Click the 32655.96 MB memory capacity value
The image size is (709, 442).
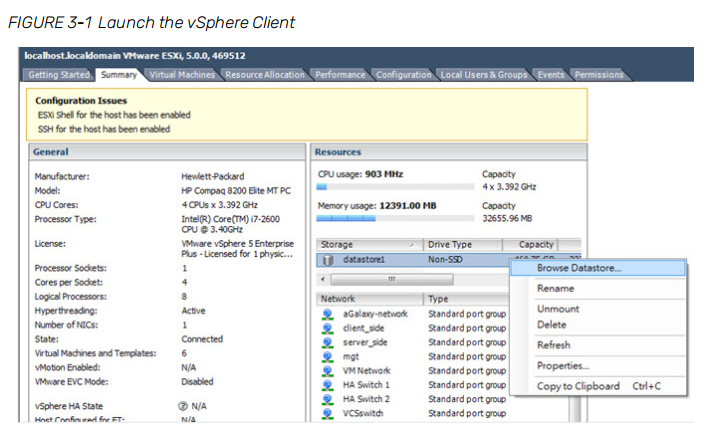pos(507,219)
